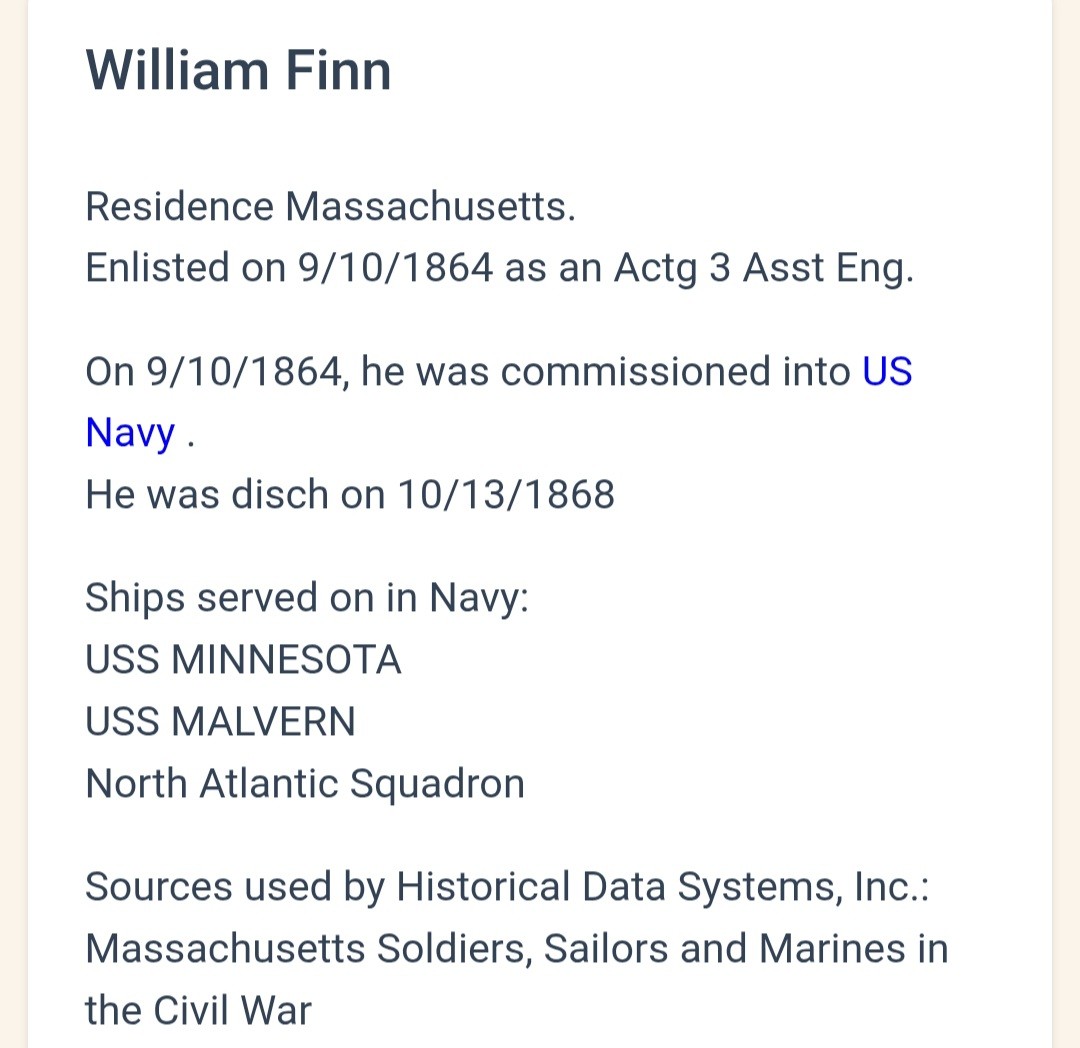Click the word commissioned in the paragraph

coord(675,372)
